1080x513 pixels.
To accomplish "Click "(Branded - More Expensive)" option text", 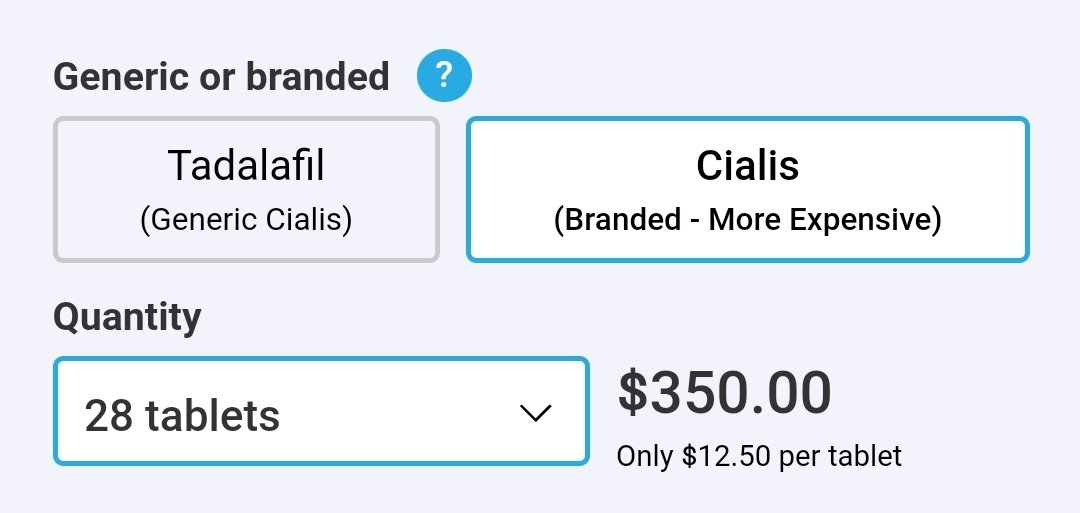I will pyautogui.click(x=747, y=220).
